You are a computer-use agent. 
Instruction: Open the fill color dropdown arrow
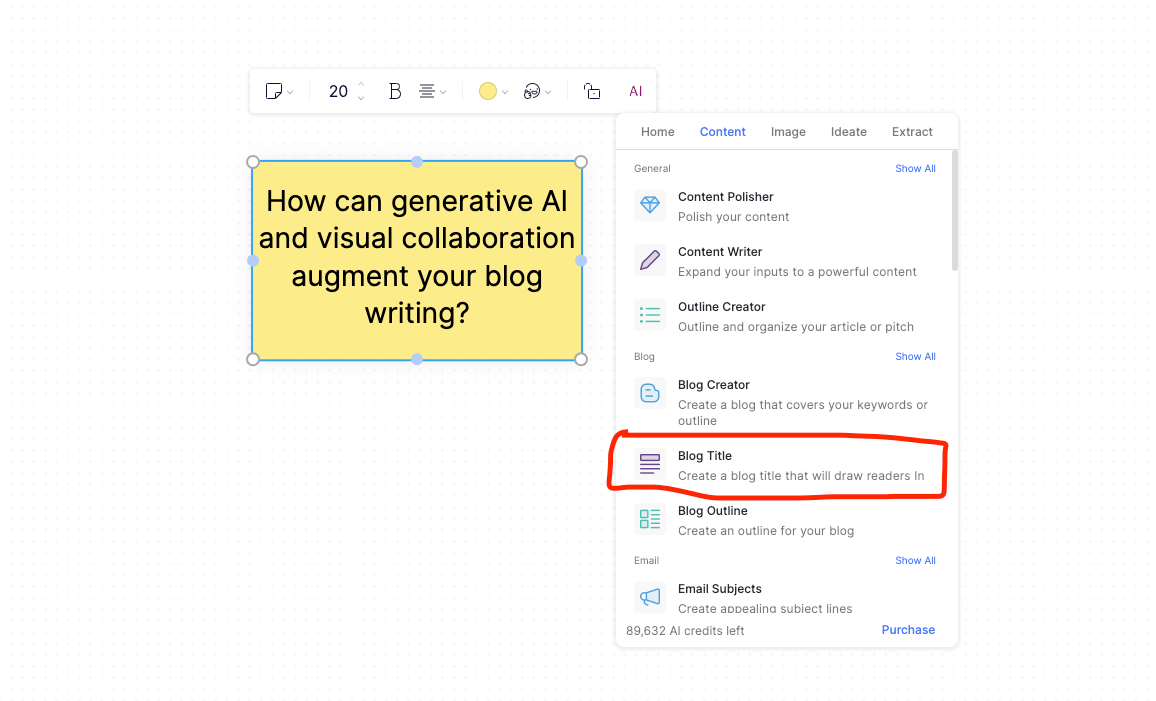point(505,92)
